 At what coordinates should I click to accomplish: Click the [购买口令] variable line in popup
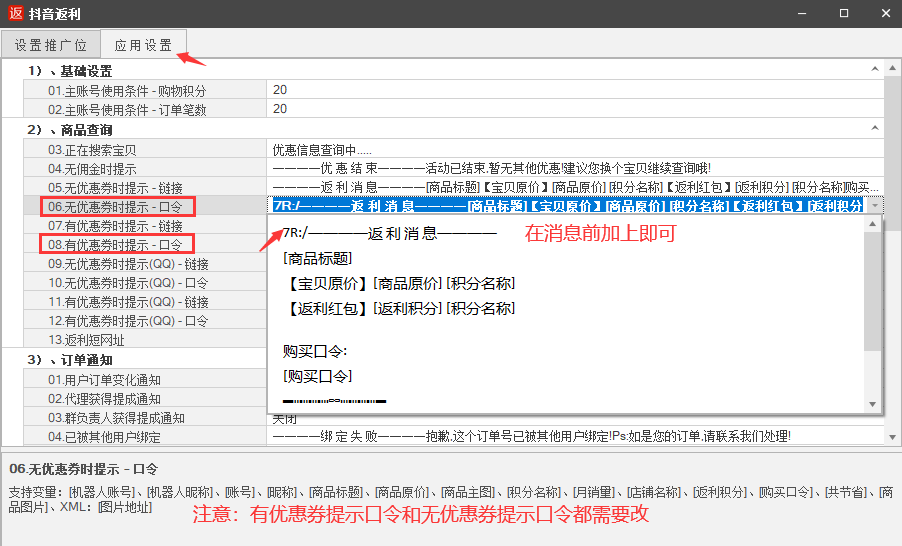click(318, 376)
